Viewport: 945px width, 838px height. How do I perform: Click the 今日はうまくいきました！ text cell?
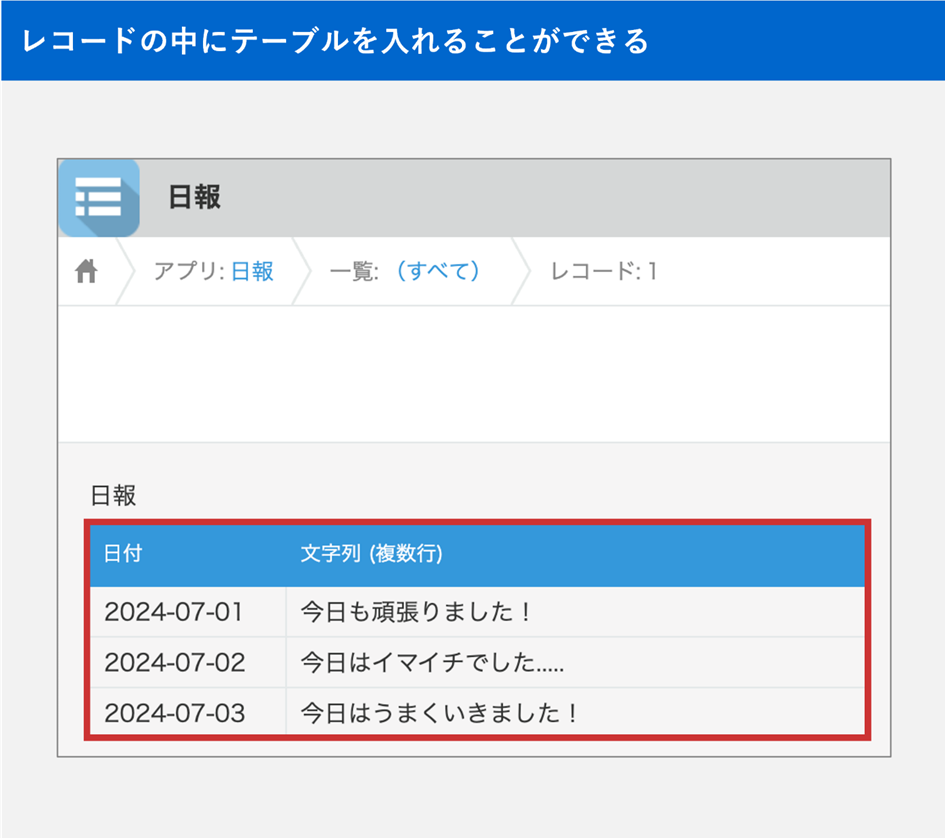(x=440, y=713)
